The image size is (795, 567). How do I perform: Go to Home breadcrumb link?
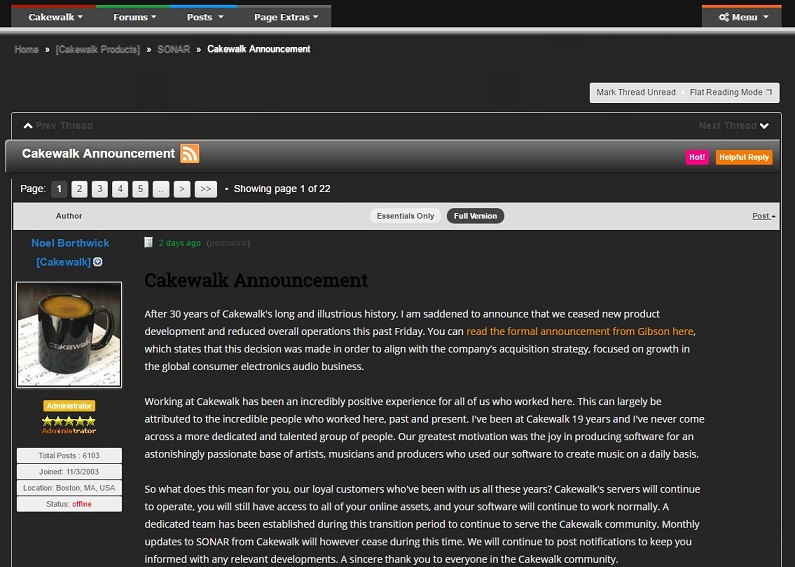(x=26, y=49)
